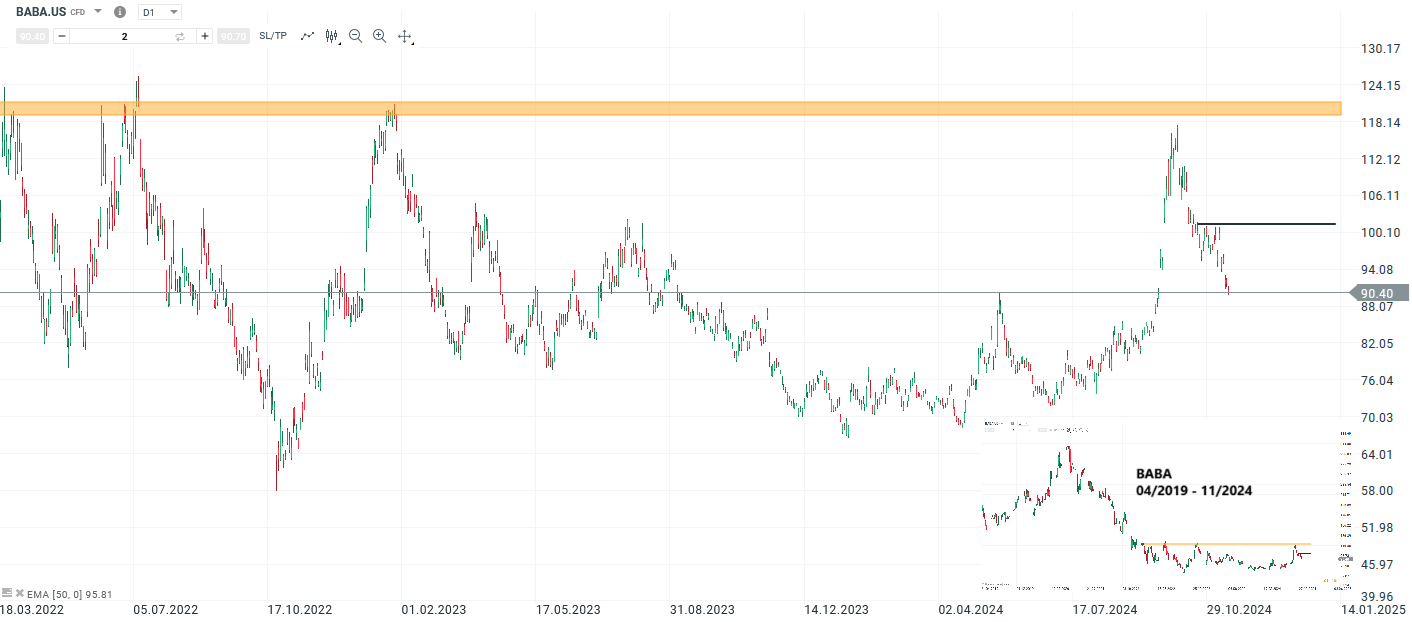Open the indicators line-chart icon

[308, 36]
